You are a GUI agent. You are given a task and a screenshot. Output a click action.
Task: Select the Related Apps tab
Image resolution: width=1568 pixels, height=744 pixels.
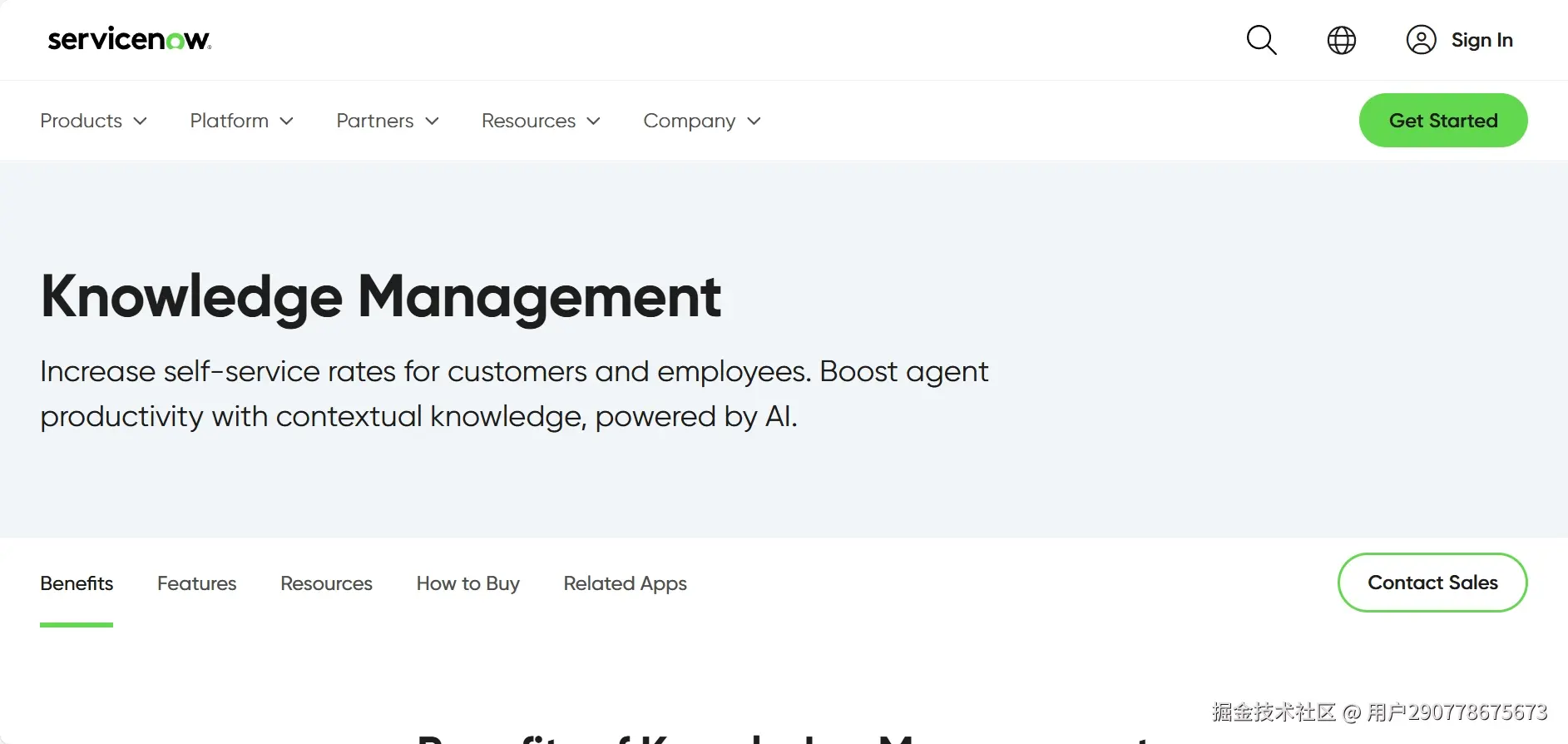pos(625,583)
